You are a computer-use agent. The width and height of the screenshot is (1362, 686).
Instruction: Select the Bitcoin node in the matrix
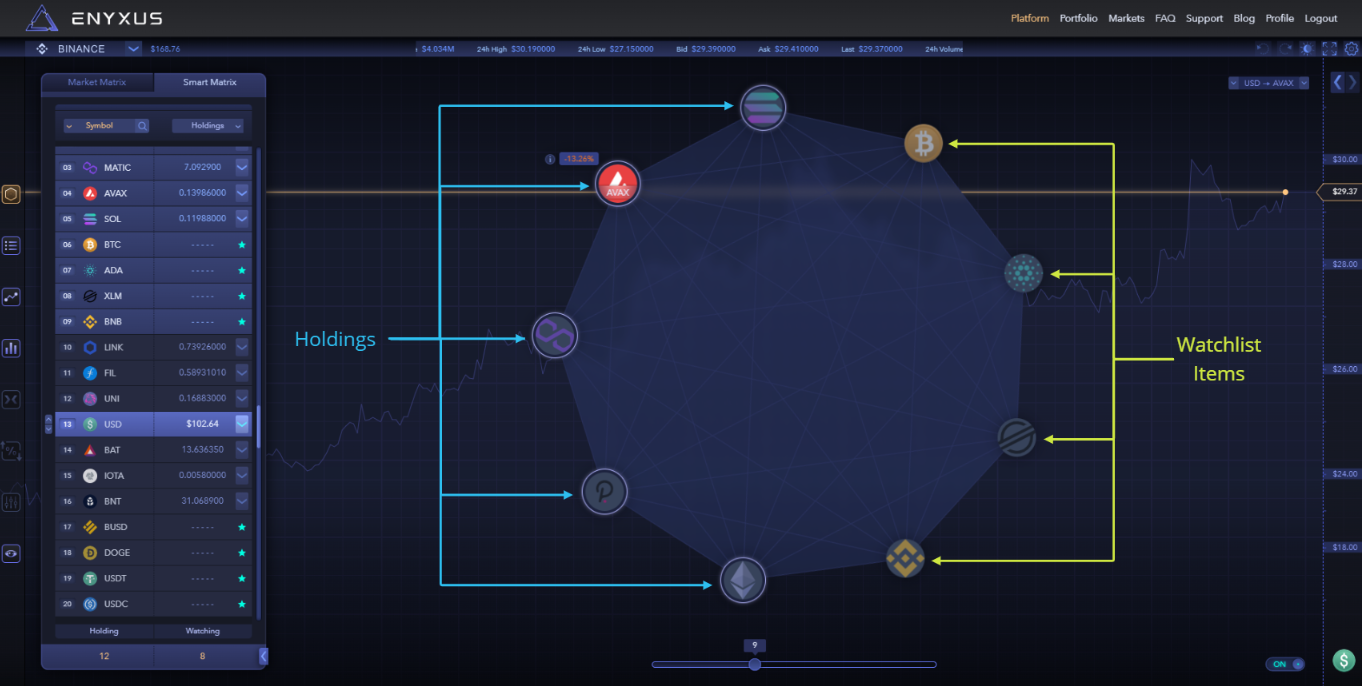[x=924, y=144]
